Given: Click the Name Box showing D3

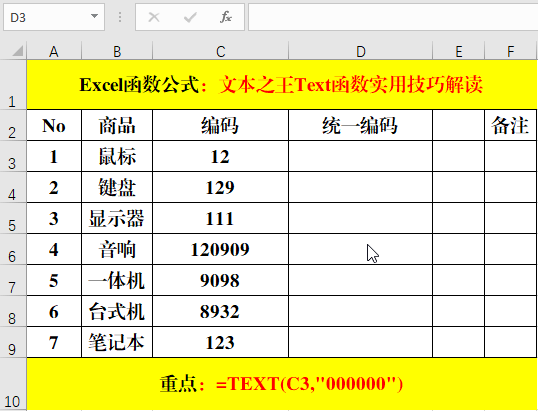Looking at the screenshot, I should tap(54, 17).
